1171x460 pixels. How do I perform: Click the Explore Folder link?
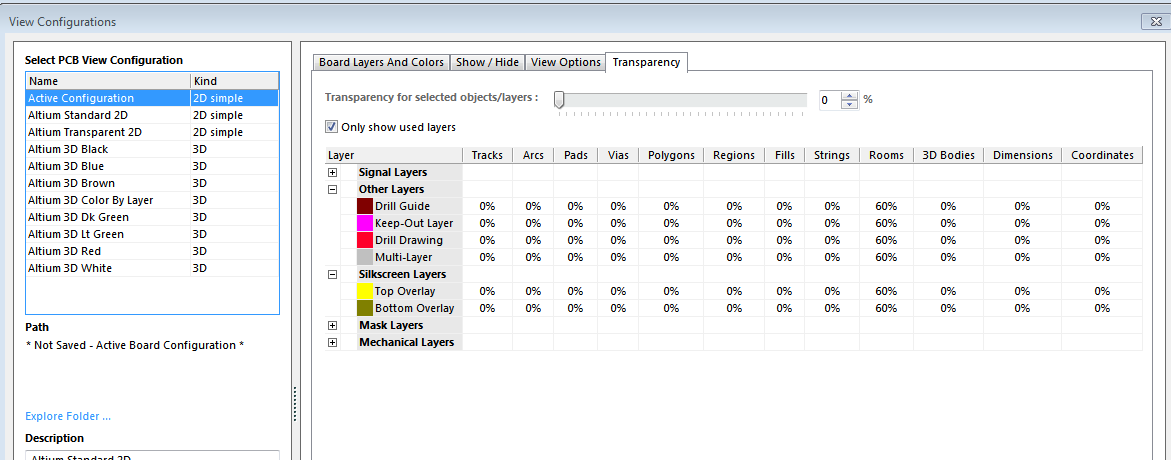pyautogui.click(x=68, y=417)
